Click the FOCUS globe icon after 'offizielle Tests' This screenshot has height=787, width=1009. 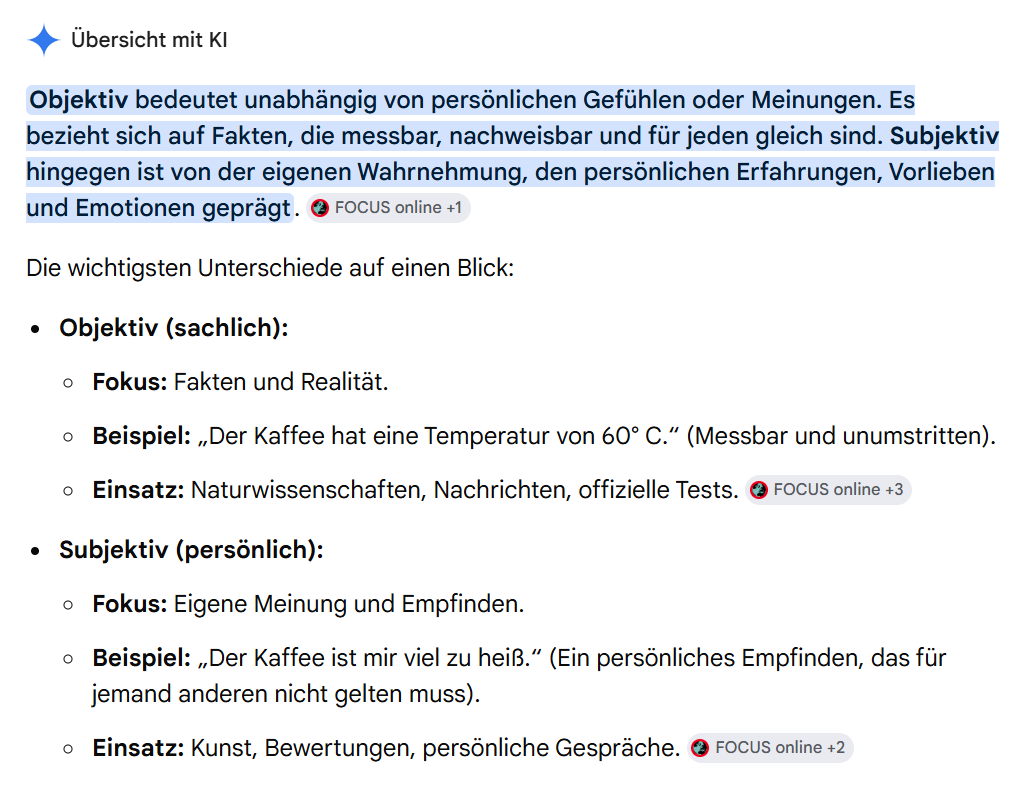[759, 490]
